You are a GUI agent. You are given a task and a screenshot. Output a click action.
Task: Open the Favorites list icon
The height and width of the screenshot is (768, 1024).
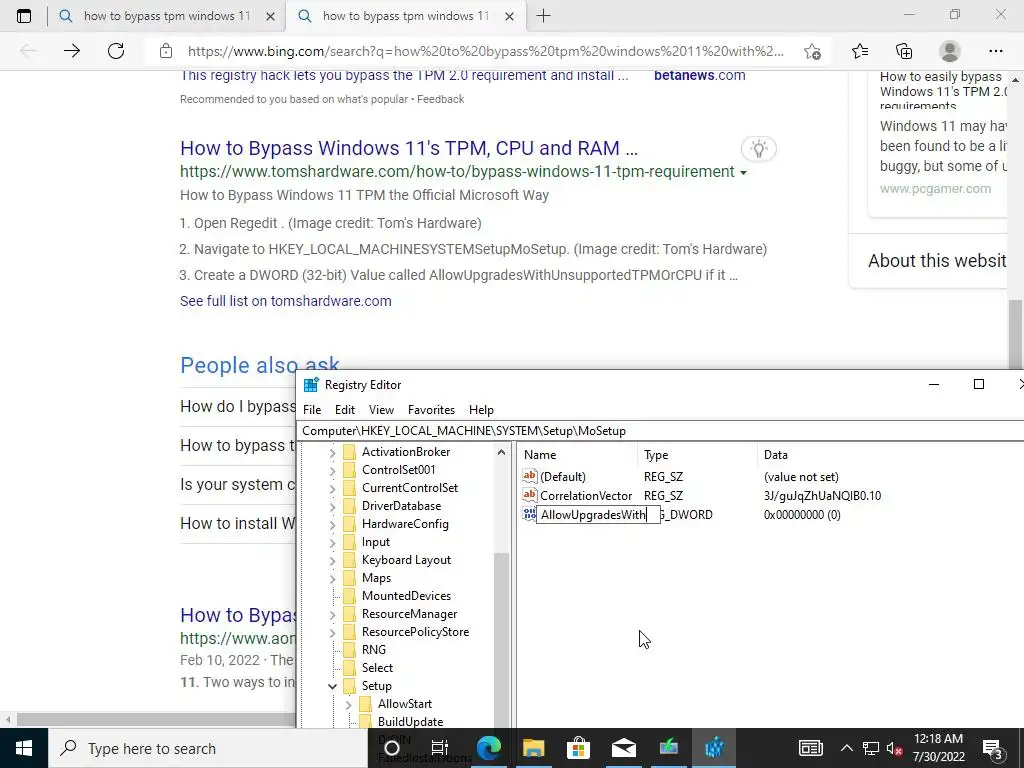tap(860, 51)
